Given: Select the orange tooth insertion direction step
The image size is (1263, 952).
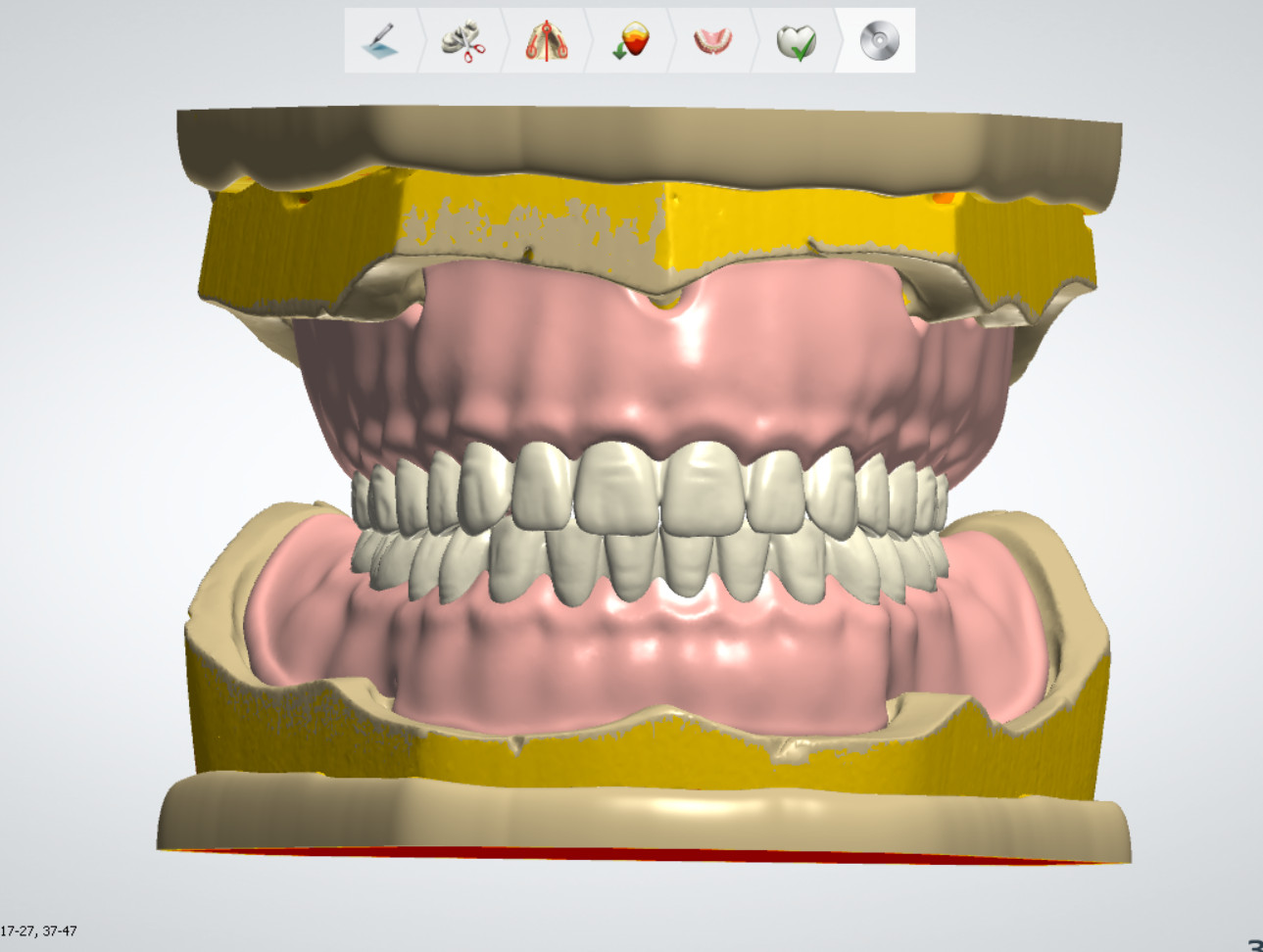Looking at the screenshot, I should point(630,41).
